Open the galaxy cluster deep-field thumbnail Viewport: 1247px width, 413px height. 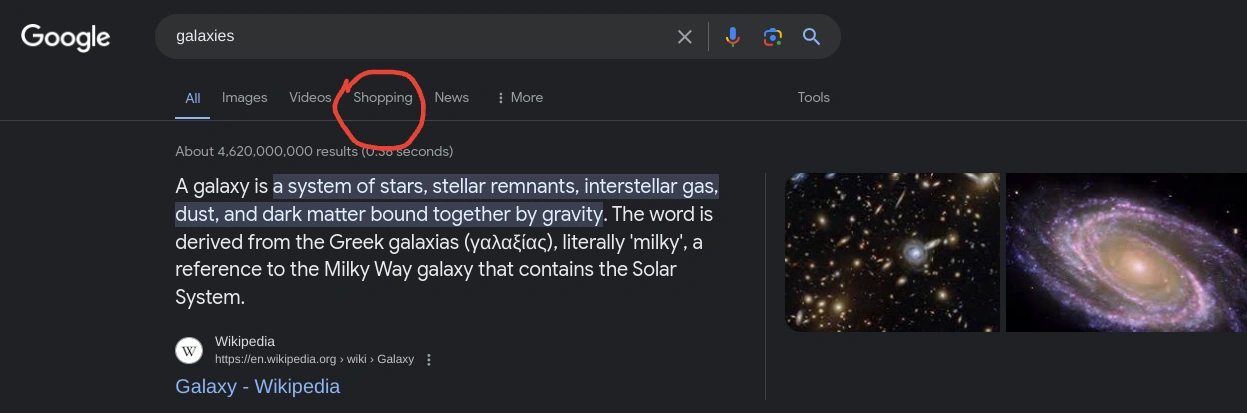892,252
